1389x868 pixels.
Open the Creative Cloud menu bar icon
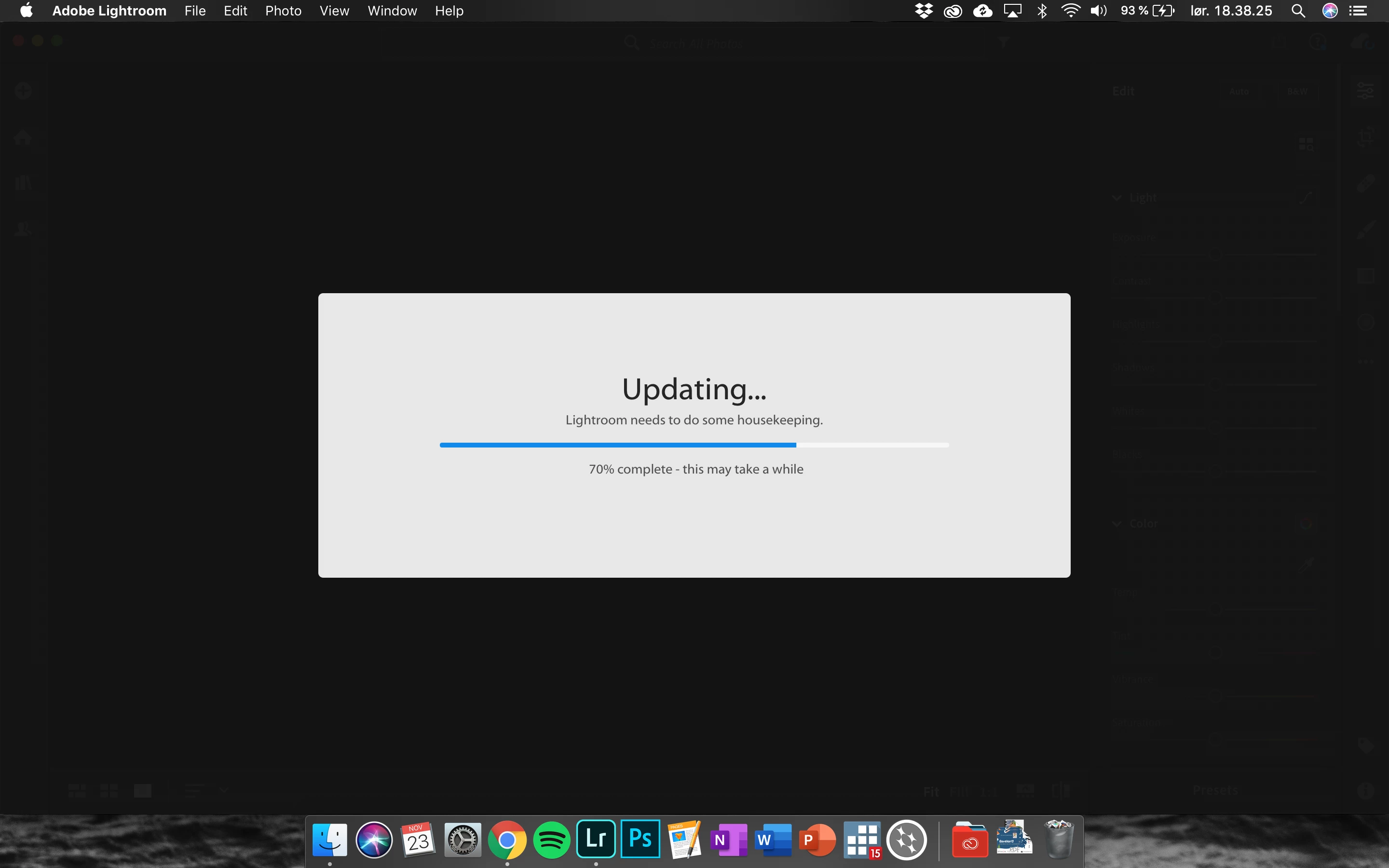(x=953, y=11)
